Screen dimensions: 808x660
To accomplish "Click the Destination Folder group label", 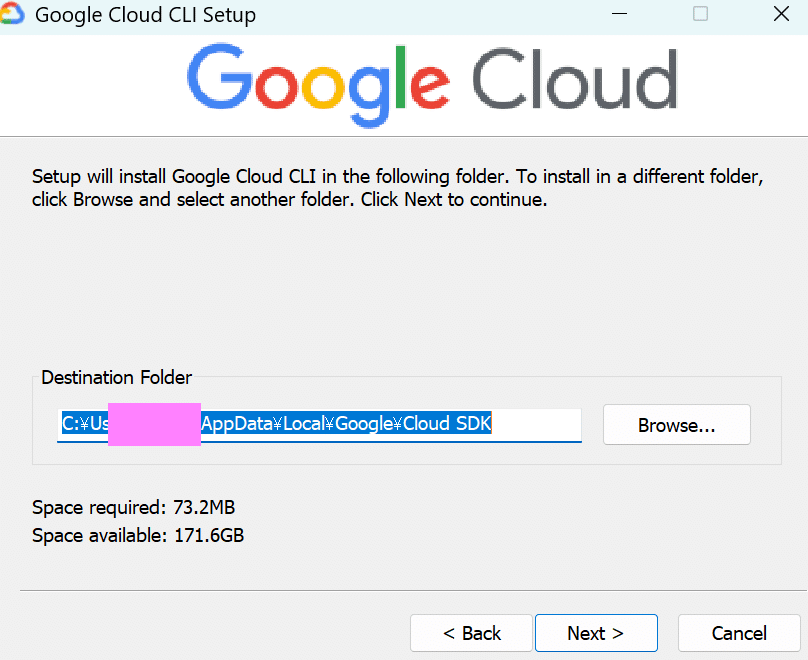I will [x=116, y=377].
